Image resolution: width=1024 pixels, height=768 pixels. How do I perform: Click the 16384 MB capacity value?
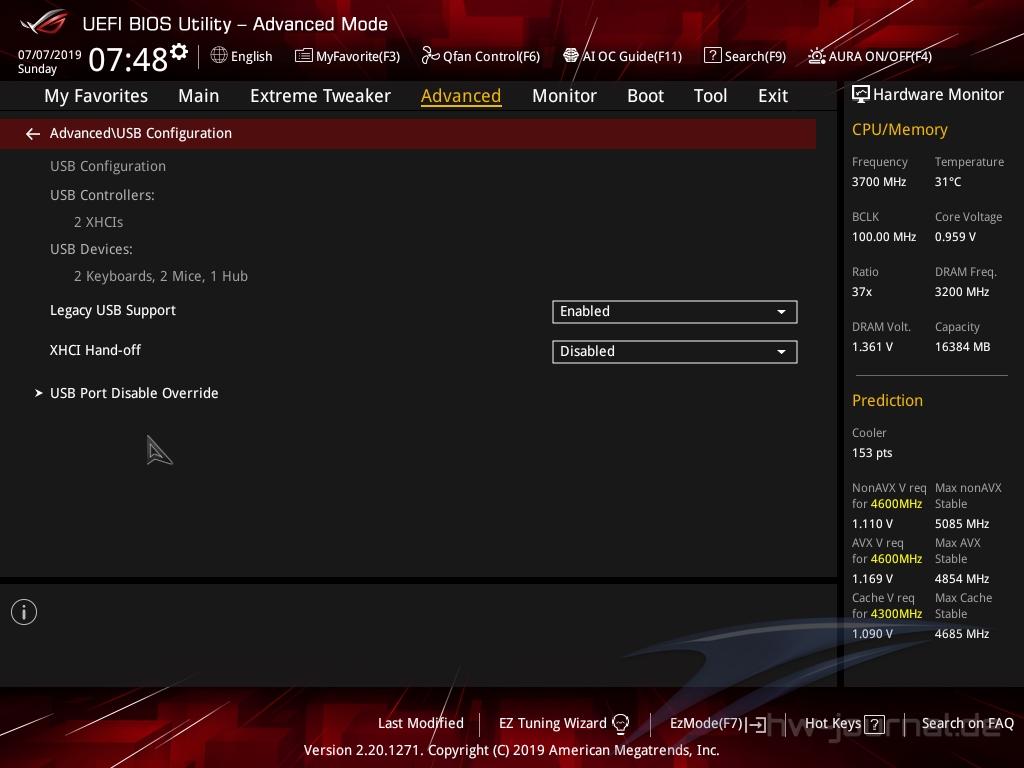962,347
